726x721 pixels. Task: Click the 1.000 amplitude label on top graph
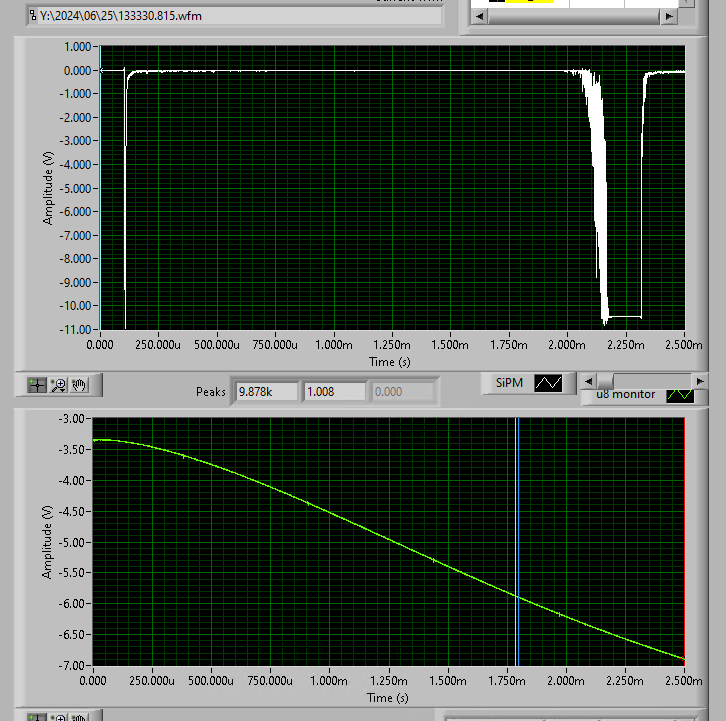tap(77, 47)
